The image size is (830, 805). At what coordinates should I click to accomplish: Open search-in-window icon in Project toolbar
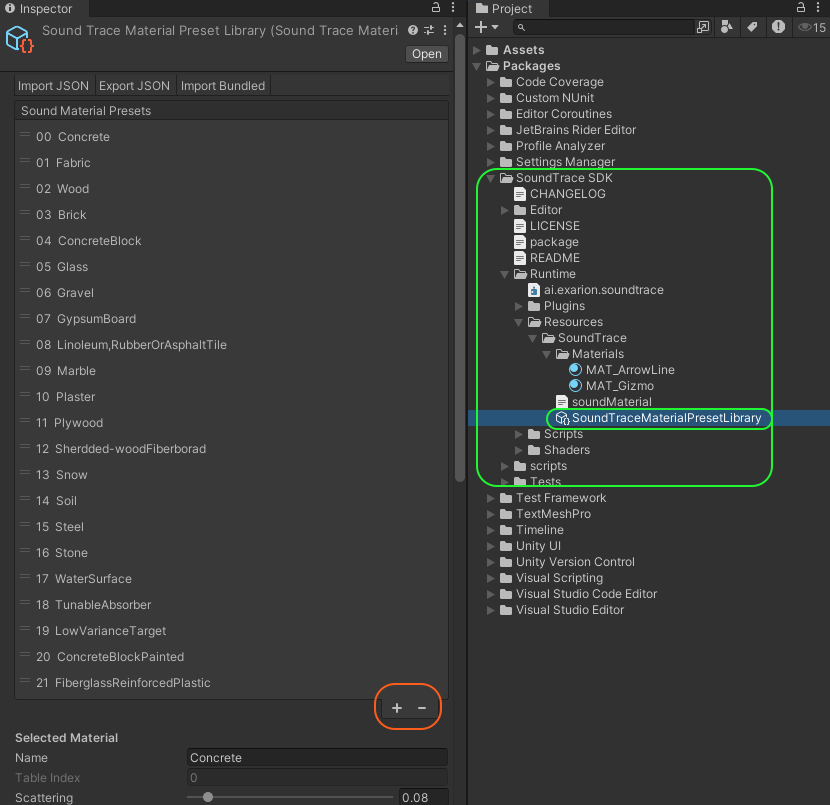pyautogui.click(x=703, y=27)
